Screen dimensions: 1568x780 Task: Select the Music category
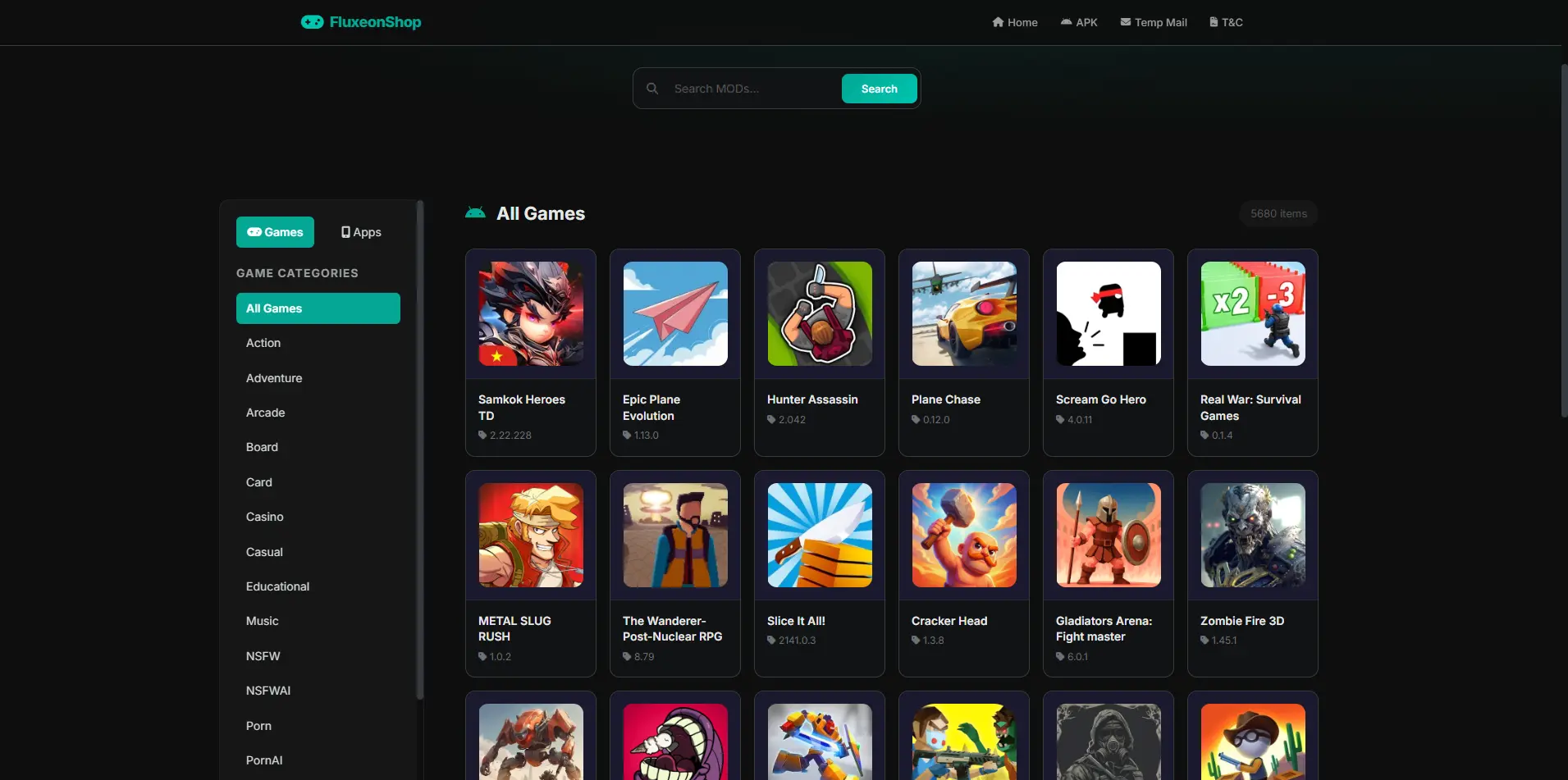click(x=318, y=621)
